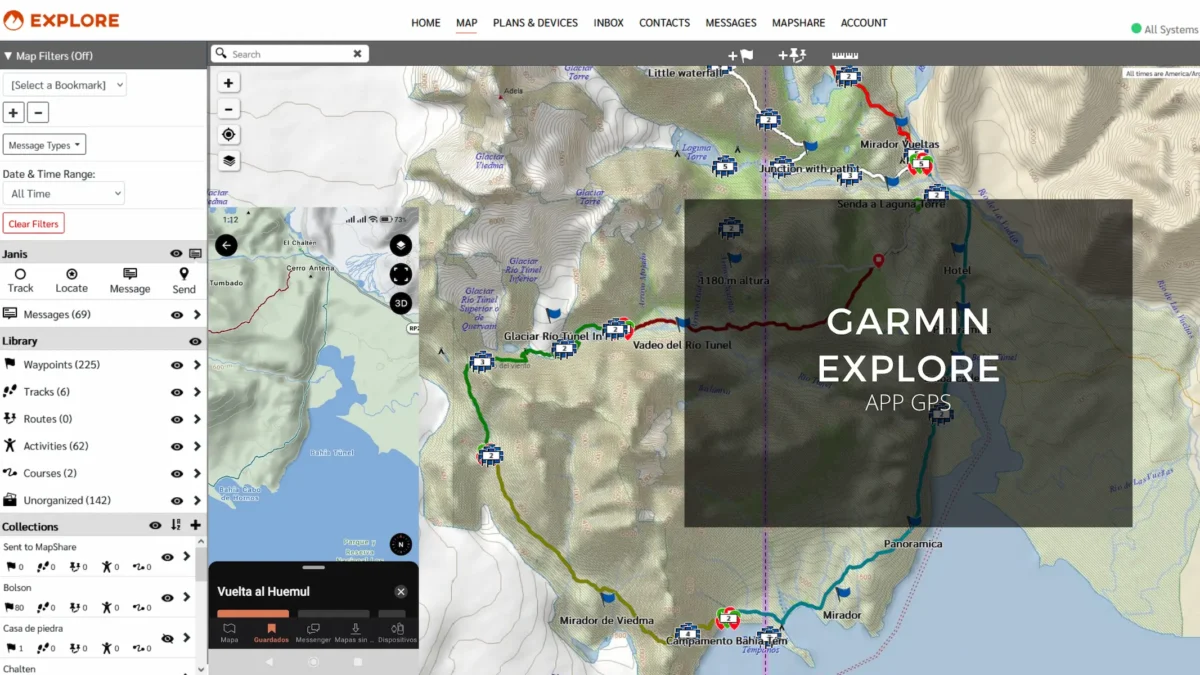
Task: Tap the back arrow in the phone app
Action: point(227,245)
